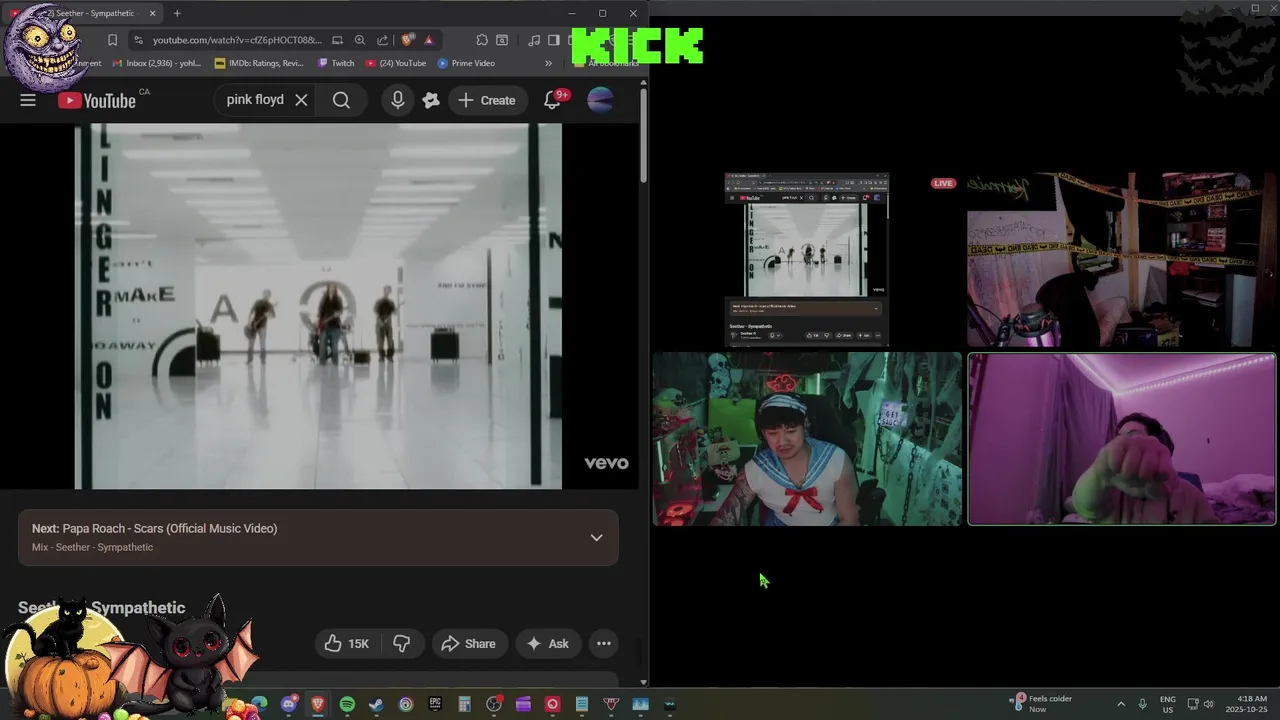Click the YouTube search magnifier button
This screenshot has width=1280, height=720.
coord(341,100)
